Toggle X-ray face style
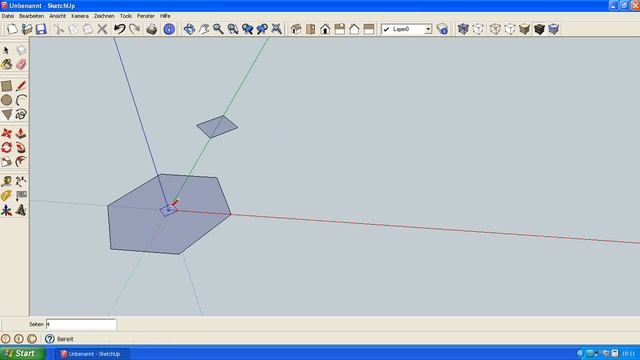Viewport: 640px width, 360px height. pyautogui.click(x=463, y=29)
